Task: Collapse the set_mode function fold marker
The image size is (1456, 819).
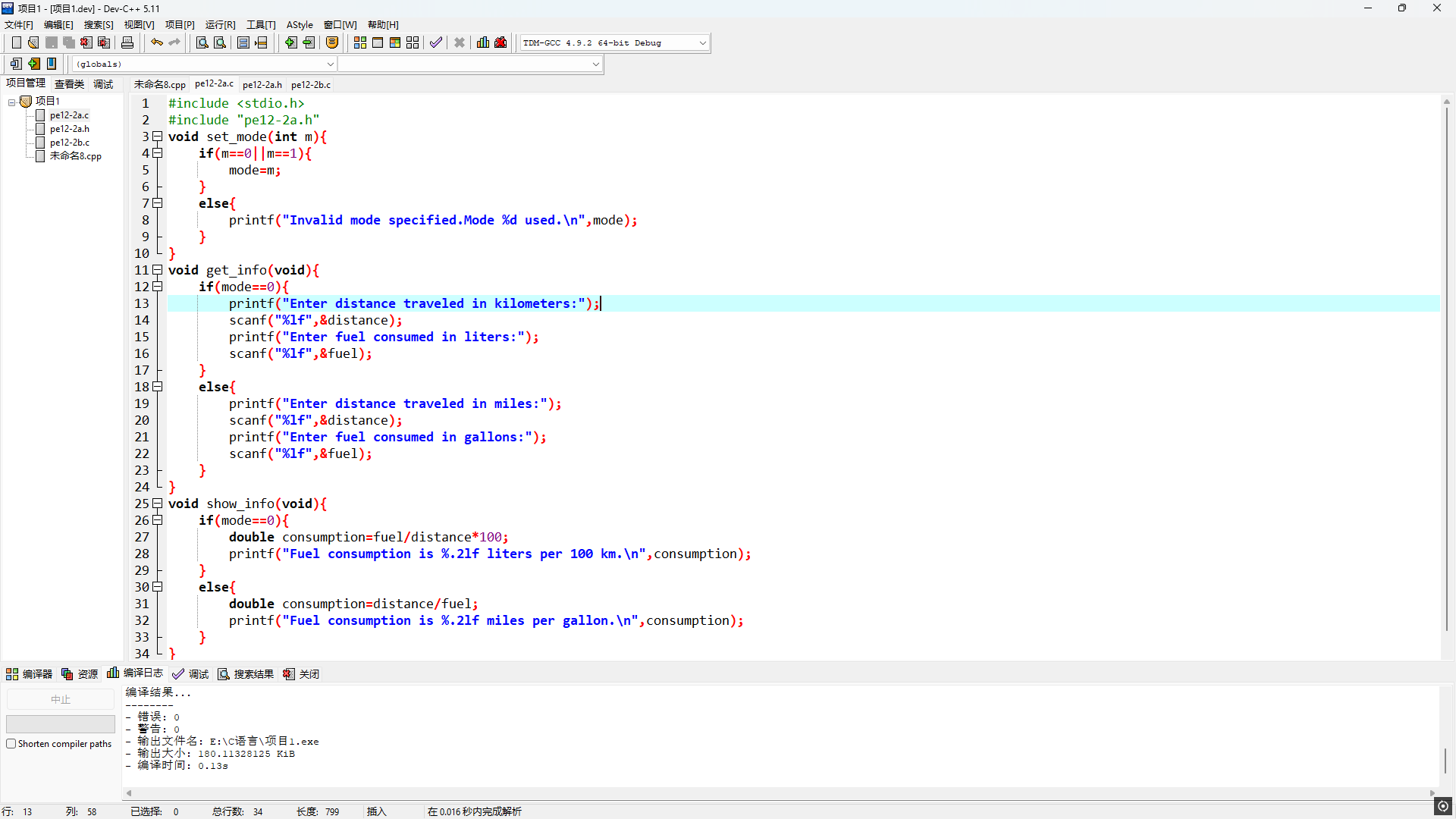Action: click(158, 136)
